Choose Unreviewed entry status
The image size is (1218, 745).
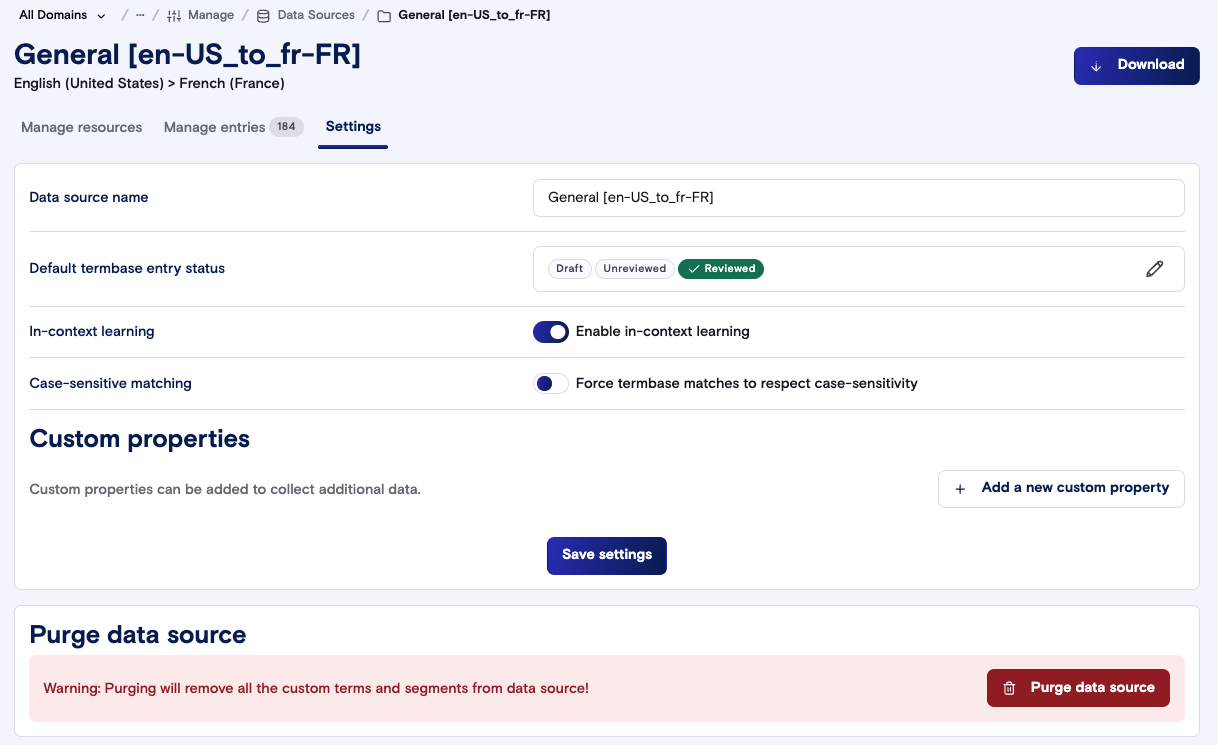tap(635, 269)
